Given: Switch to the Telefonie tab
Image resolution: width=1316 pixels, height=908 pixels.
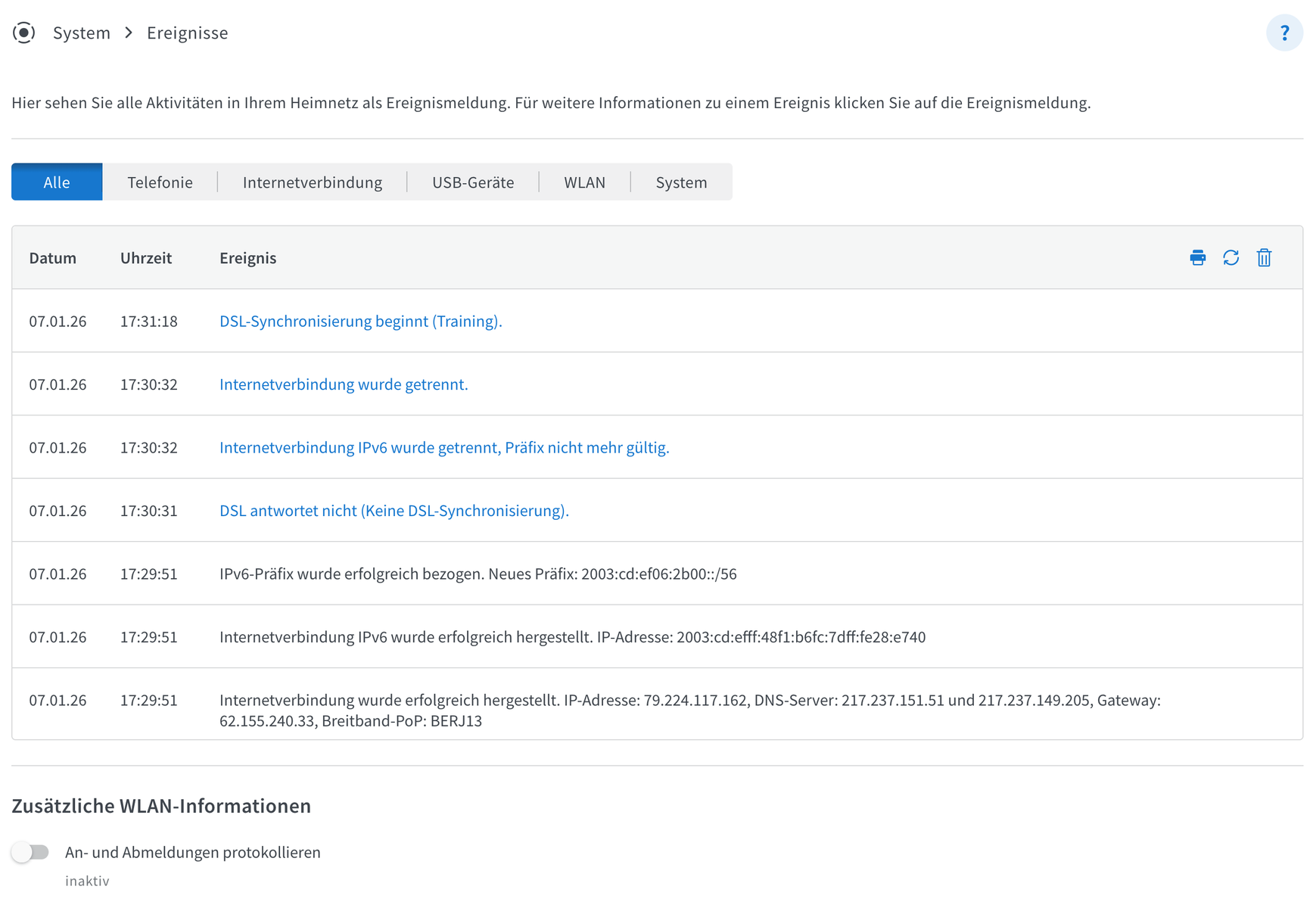Looking at the screenshot, I should tap(160, 182).
